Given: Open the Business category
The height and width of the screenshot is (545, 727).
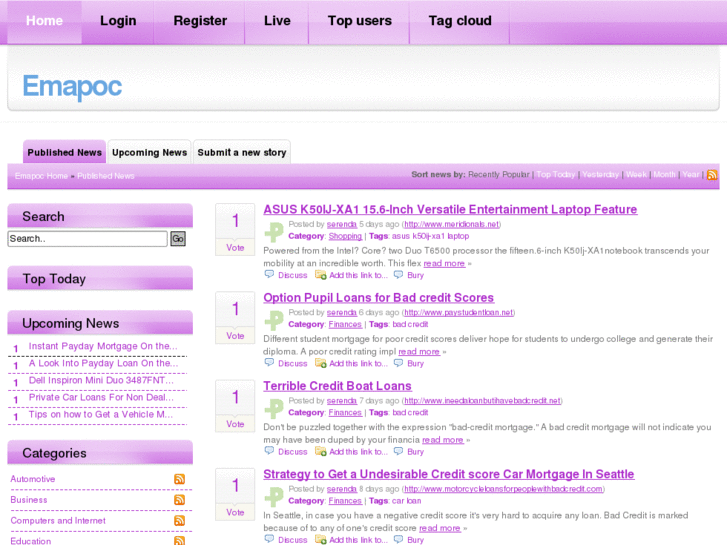Looking at the screenshot, I should 29,500.
